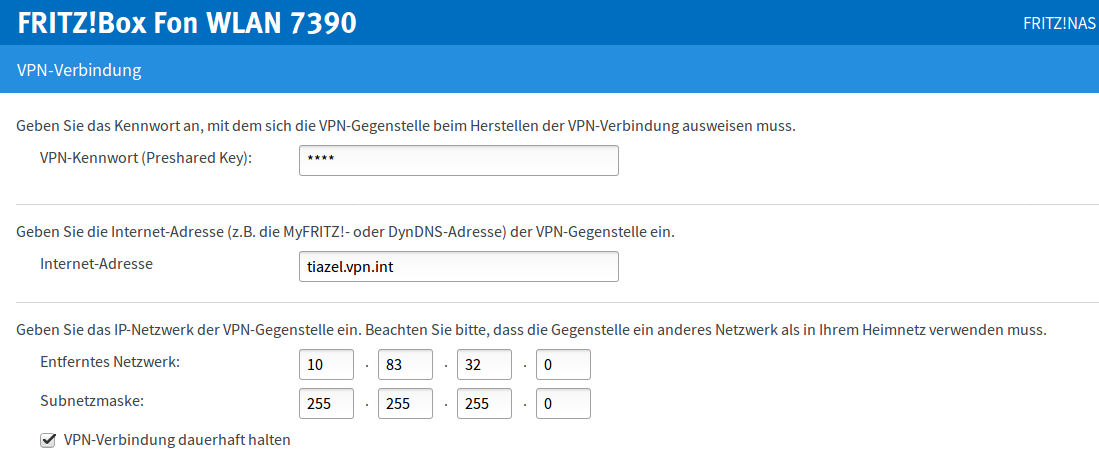Click the Entferntes Netzwerk octet showing 32
This screenshot has height=471, width=1099.
484,365
